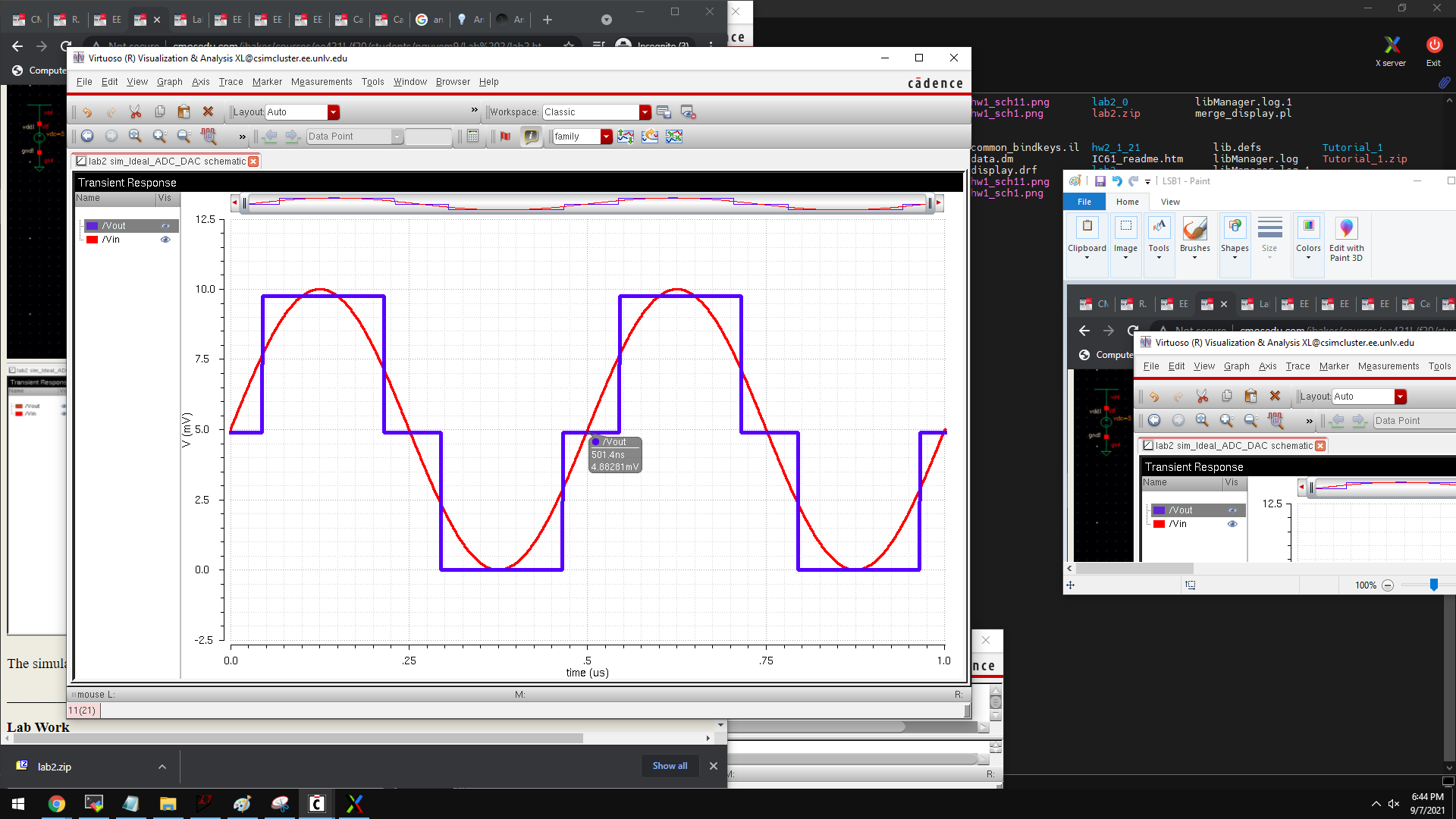This screenshot has height=819, width=1456.
Task: Click the red flag marker icon
Action: (x=506, y=136)
